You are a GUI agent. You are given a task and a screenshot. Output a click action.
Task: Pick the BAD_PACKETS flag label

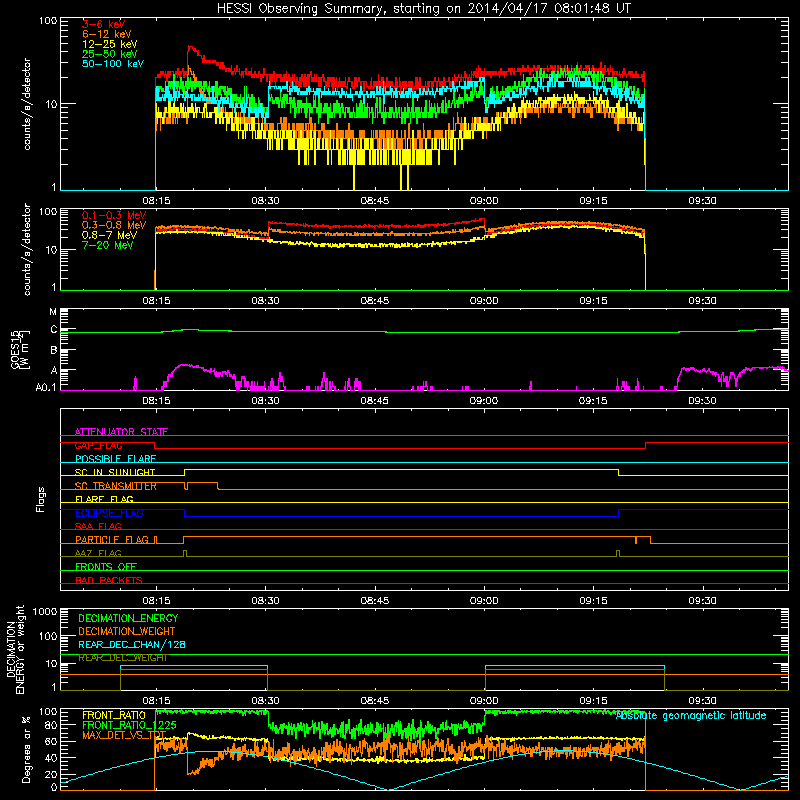click(109, 580)
